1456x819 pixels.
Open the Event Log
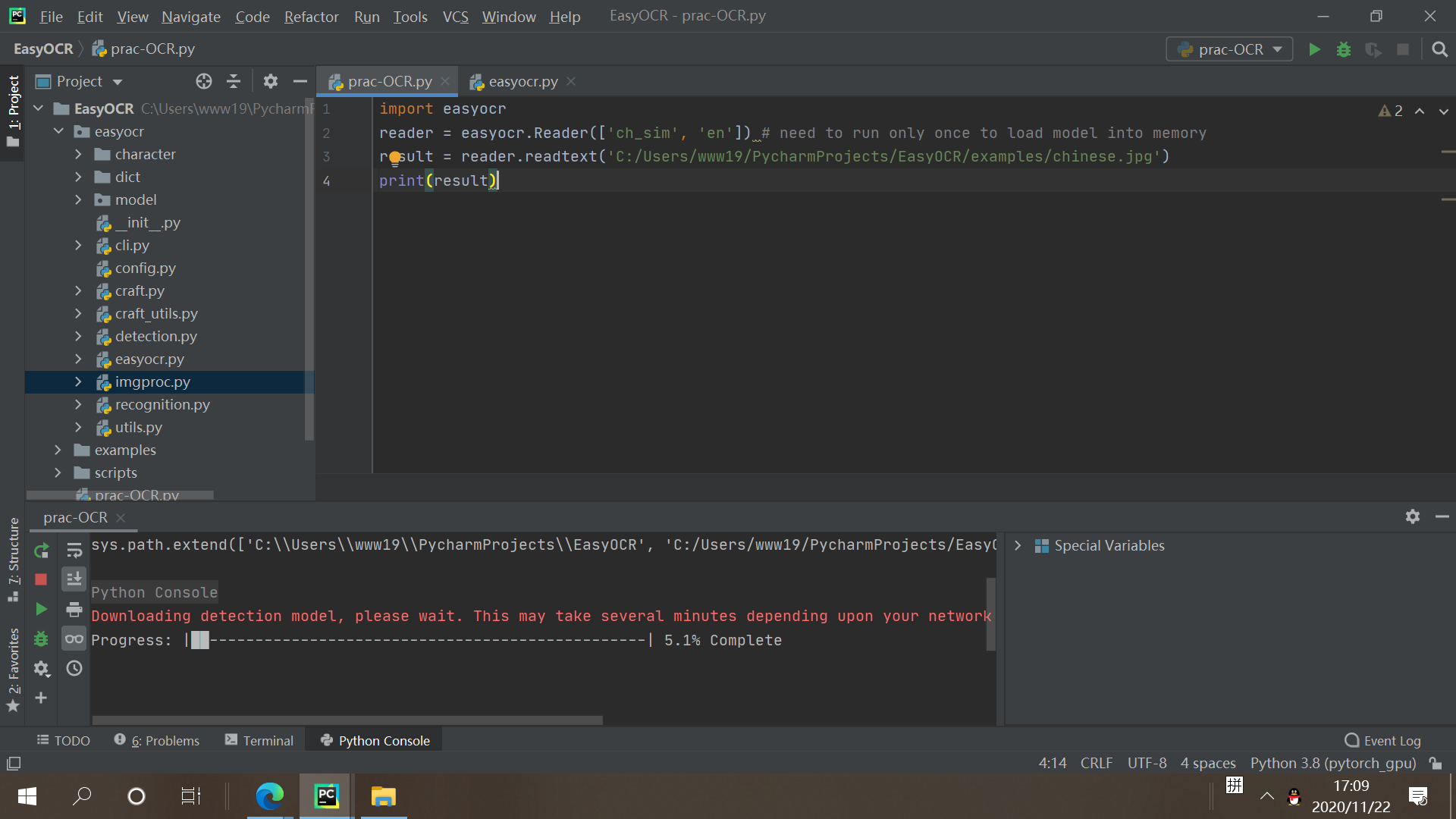1382,740
